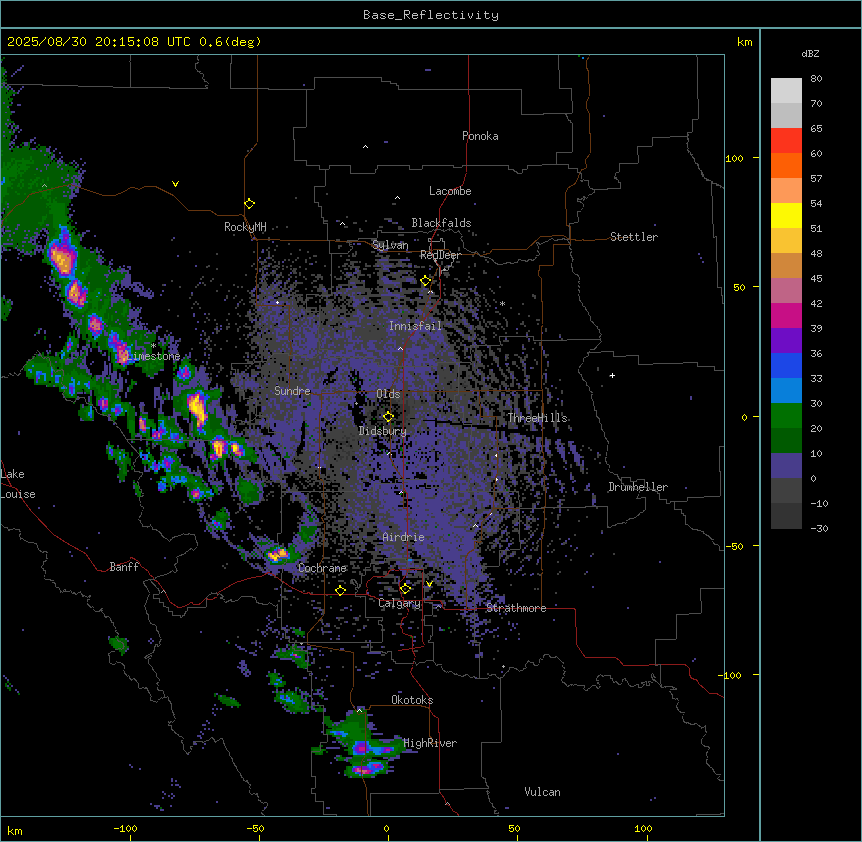Select the 0–10 dBZ slate blue swatch

click(x=786, y=465)
